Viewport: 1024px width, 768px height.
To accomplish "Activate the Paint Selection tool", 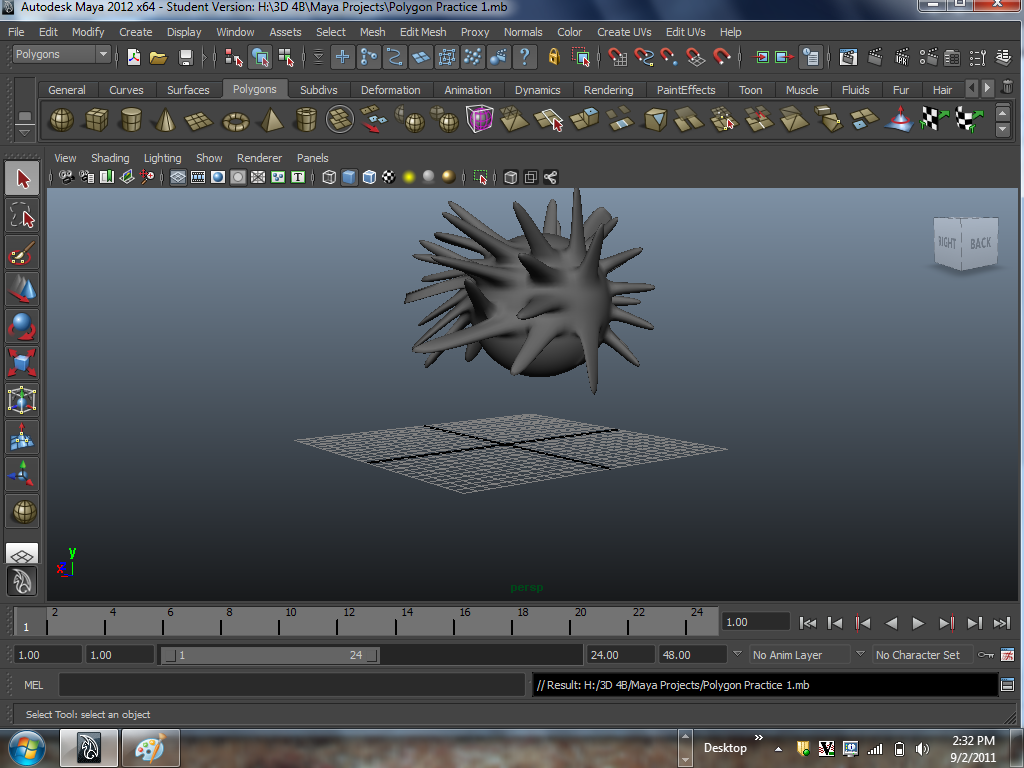I will pos(22,253).
